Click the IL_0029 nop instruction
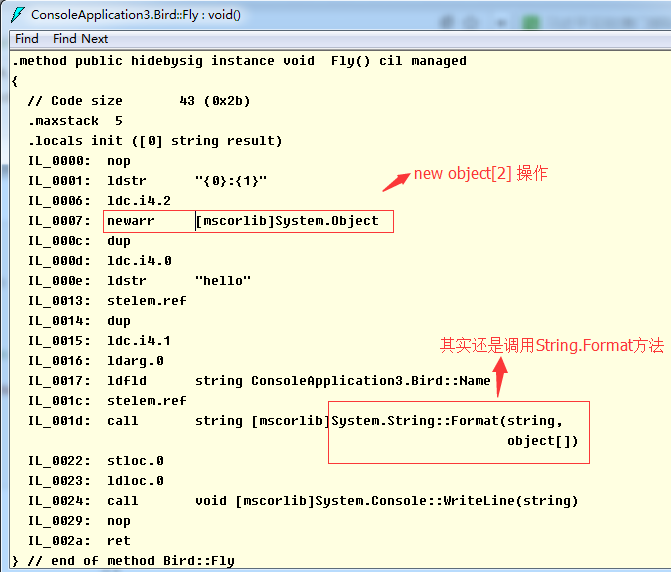The width and height of the screenshot is (671, 572). coord(79,521)
